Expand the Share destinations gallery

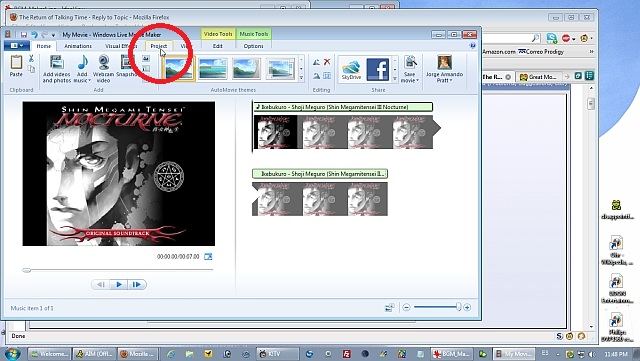point(395,79)
